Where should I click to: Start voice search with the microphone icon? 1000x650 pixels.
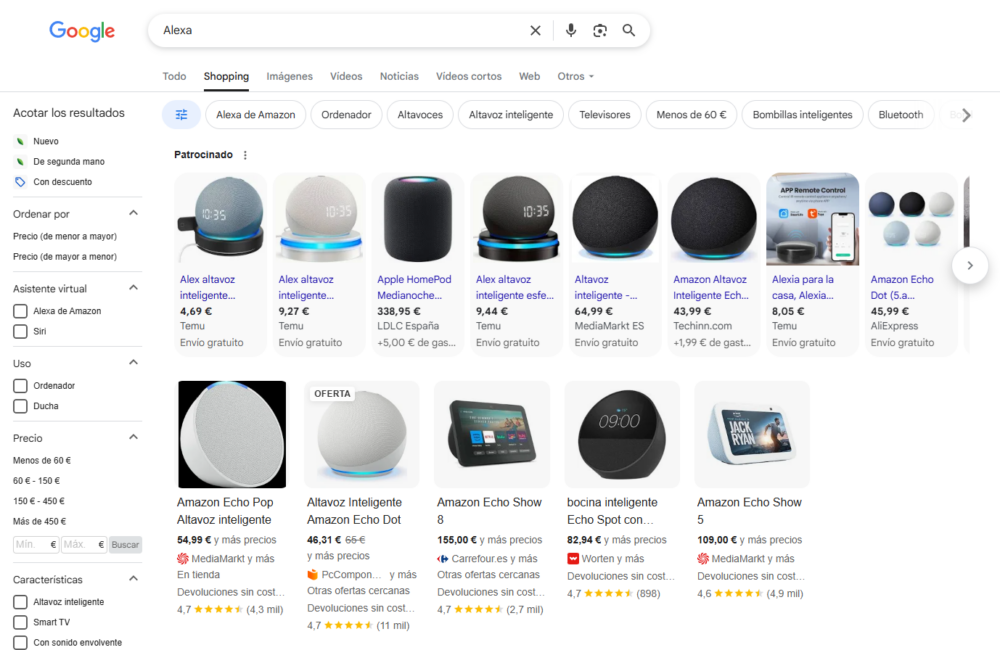pyautogui.click(x=571, y=30)
